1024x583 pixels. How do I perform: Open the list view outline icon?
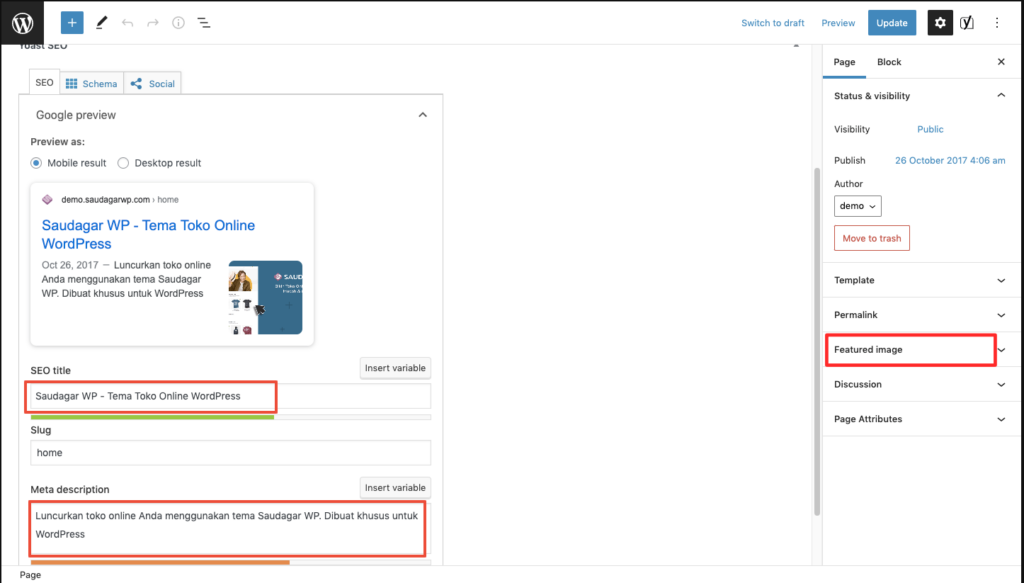tap(204, 23)
